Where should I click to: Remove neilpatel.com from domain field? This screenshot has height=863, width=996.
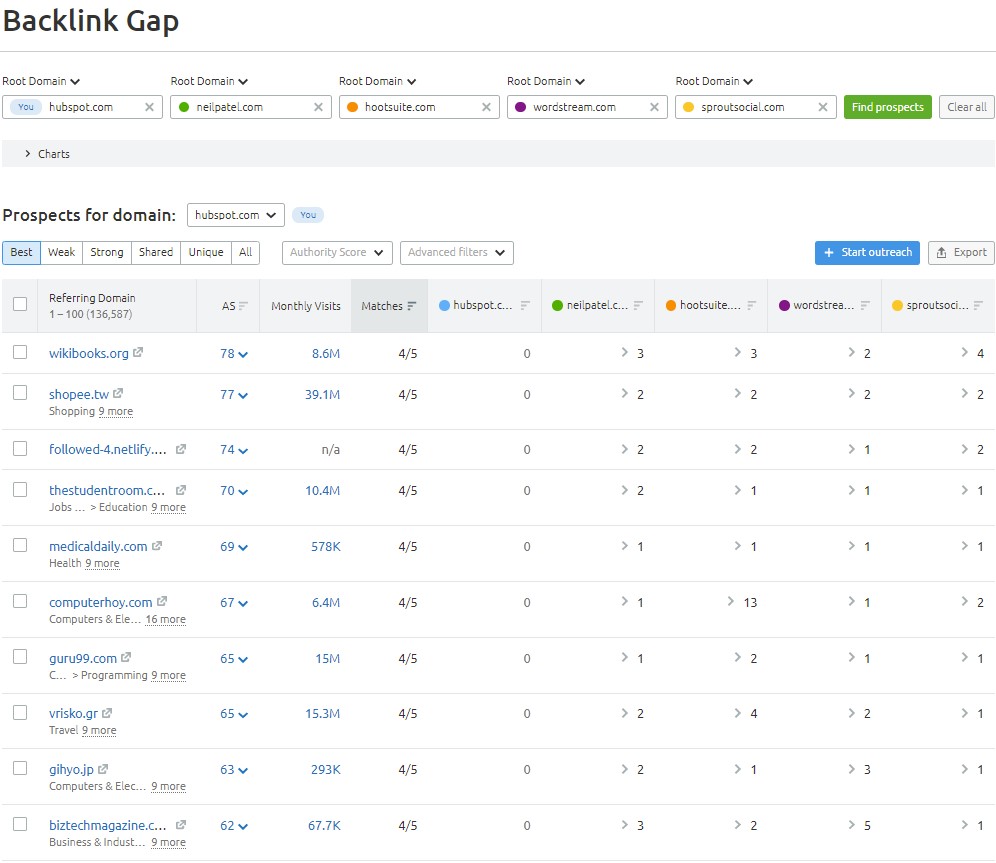pos(318,107)
